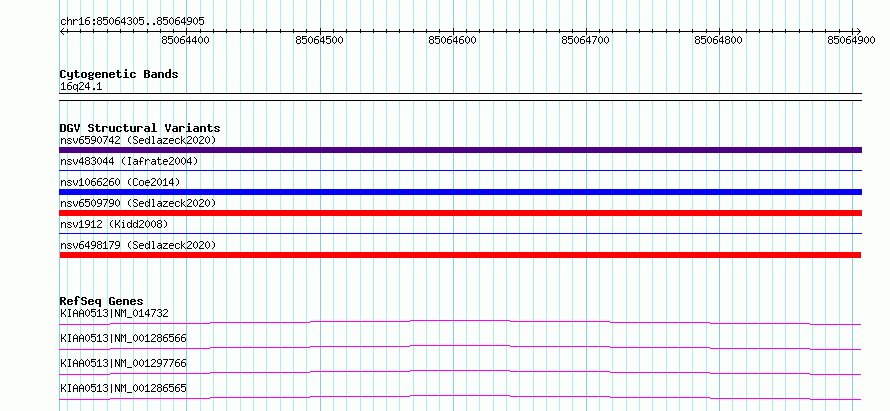Open the KIAA0513|NM_014732 transcript label

pyautogui.click(x=114, y=313)
